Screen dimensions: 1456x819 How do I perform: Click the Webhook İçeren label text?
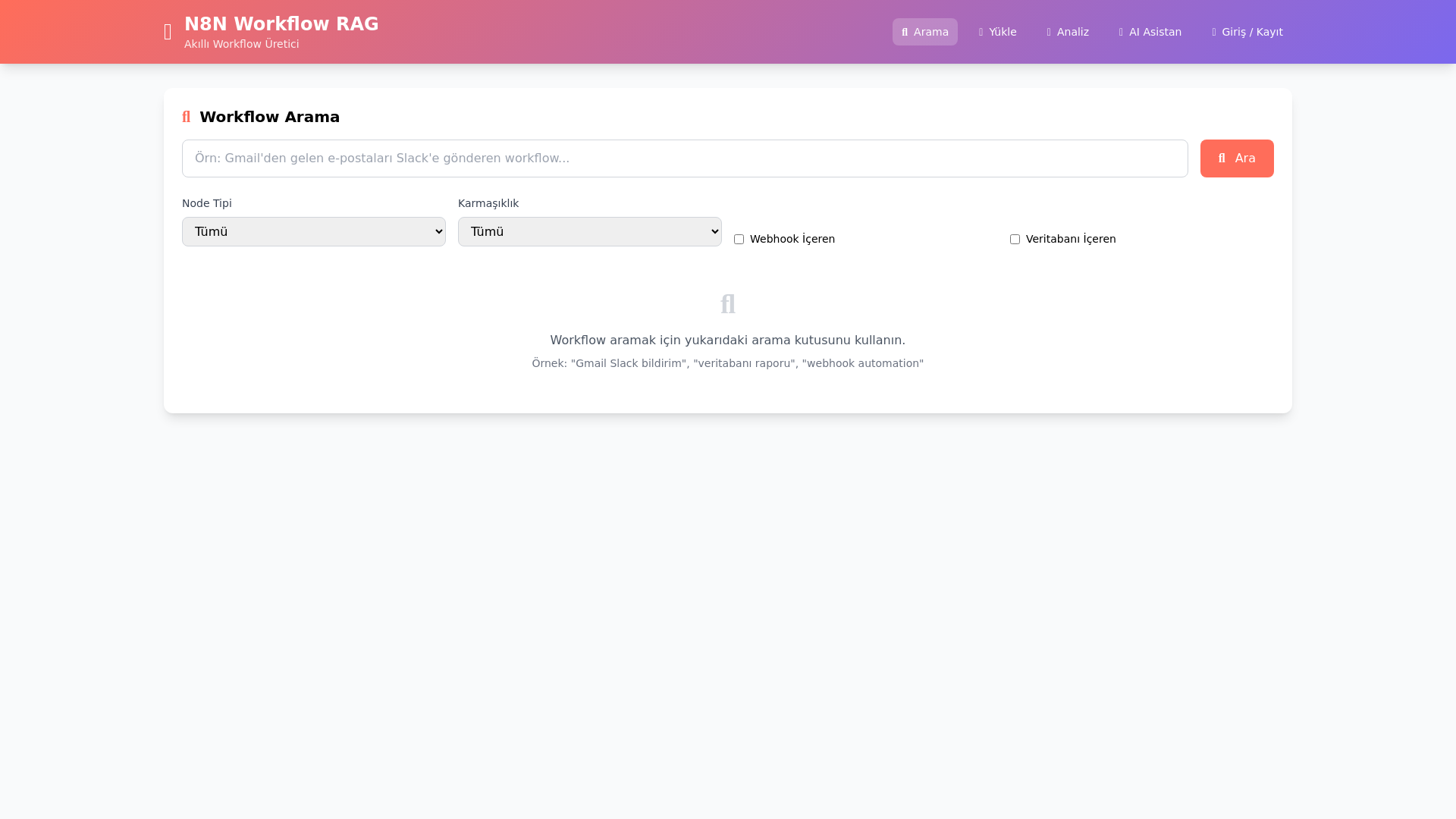[x=792, y=239]
